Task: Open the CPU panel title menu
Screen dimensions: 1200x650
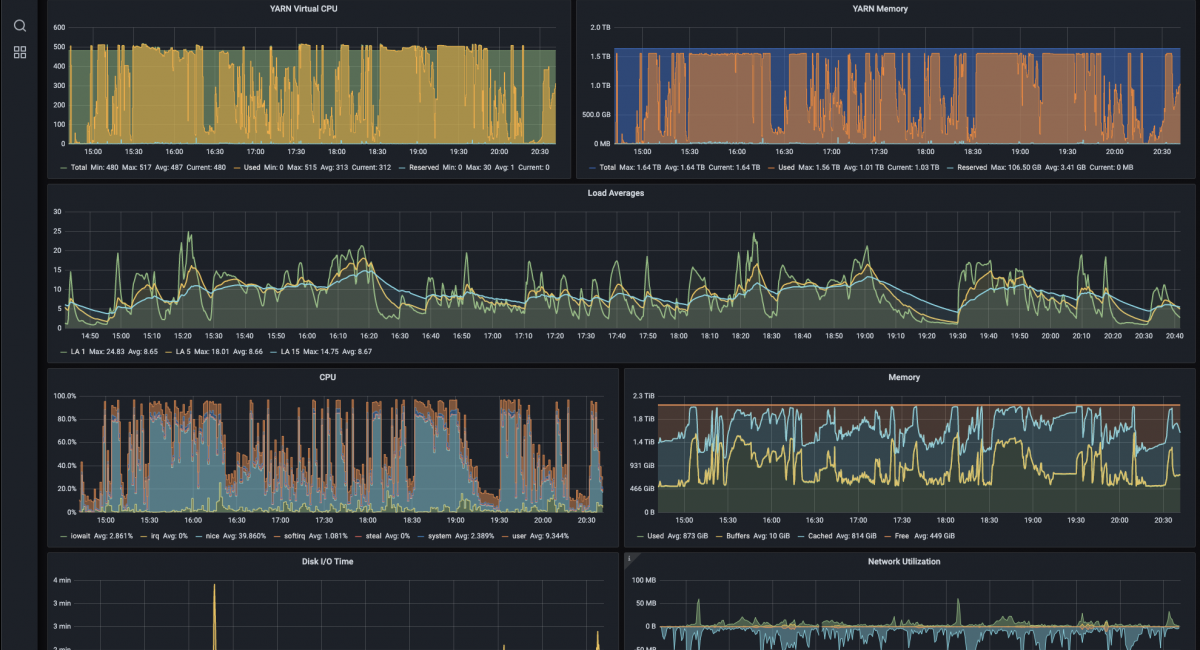Action: coord(327,378)
